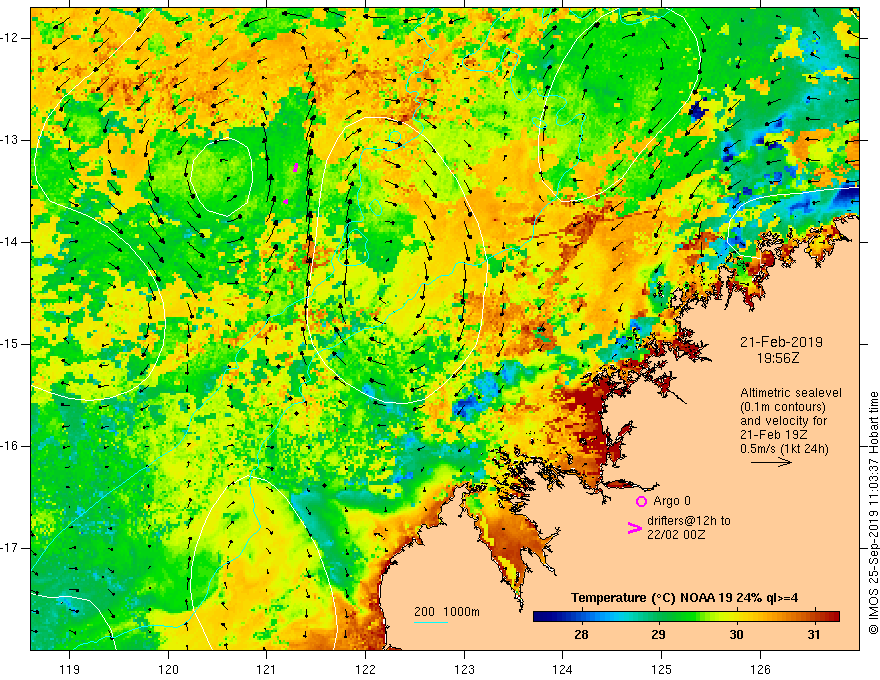Image resolution: width=880 pixels, height=680 pixels.
Task: Click the IMOS copyright timestamp text
Action: coord(873,513)
